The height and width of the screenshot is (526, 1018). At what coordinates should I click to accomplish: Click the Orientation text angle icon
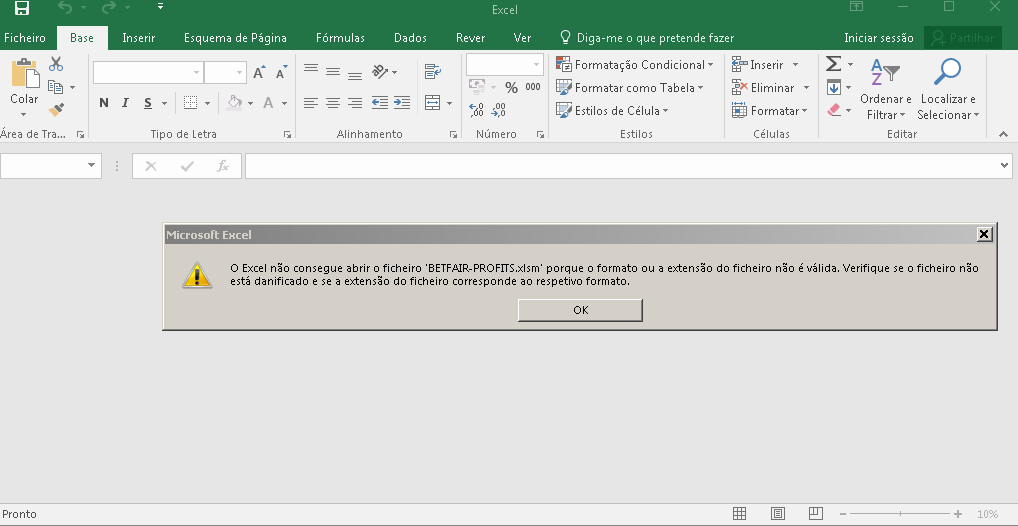[x=380, y=71]
